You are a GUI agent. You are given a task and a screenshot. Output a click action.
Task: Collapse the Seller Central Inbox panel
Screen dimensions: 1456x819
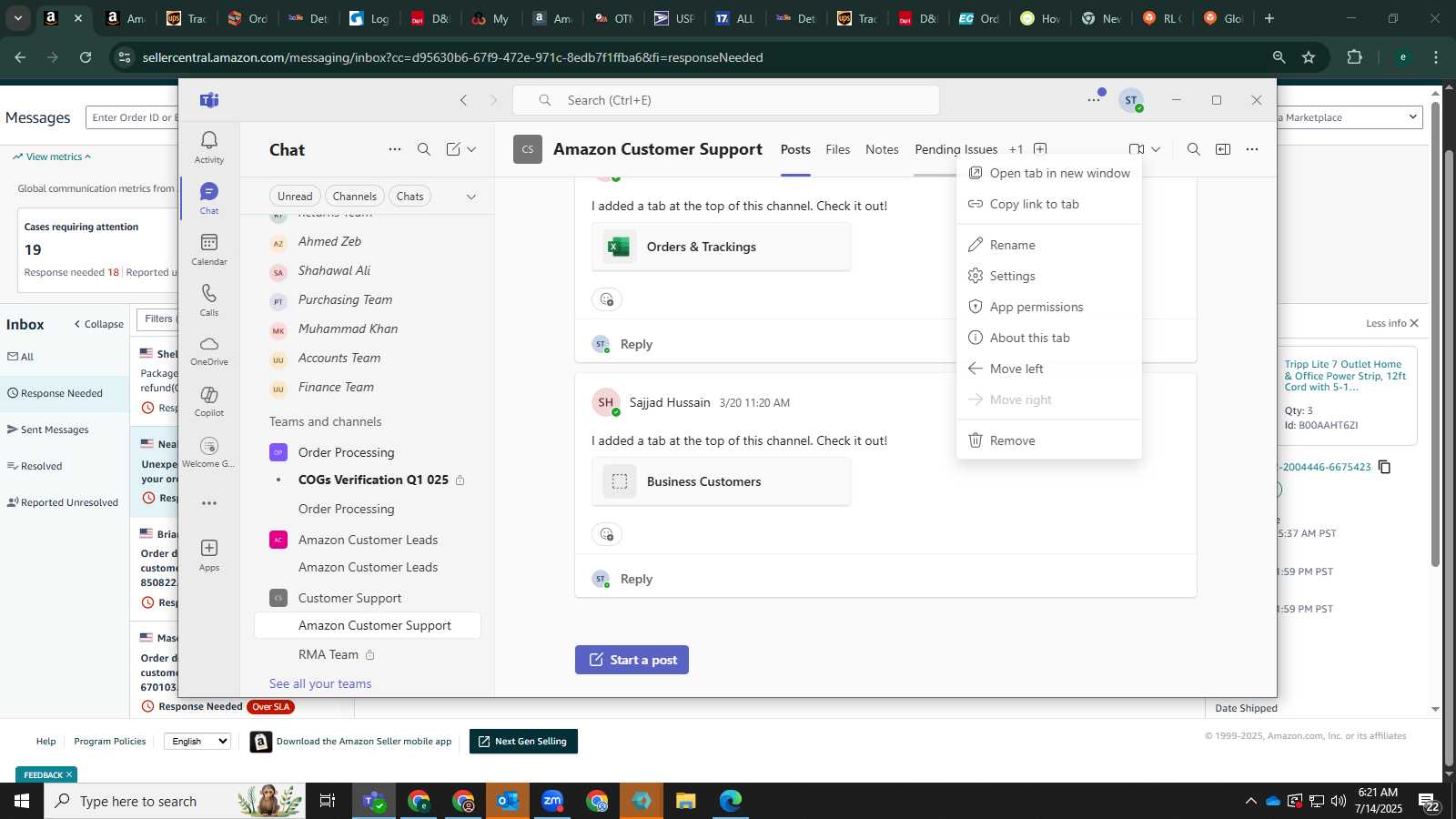click(98, 324)
